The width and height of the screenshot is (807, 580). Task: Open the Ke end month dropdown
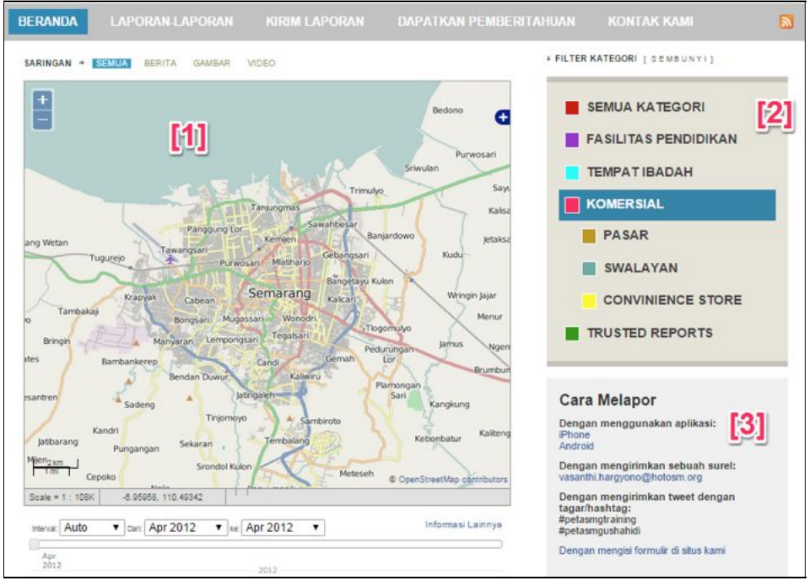point(282,527)
